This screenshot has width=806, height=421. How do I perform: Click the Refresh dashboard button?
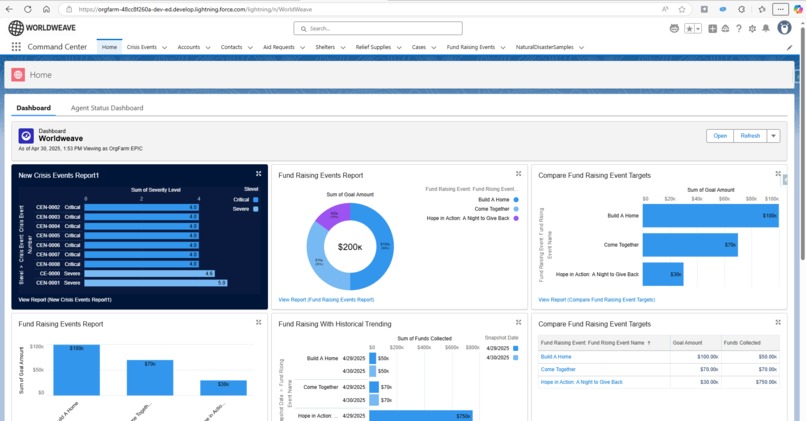click(750, 136)
